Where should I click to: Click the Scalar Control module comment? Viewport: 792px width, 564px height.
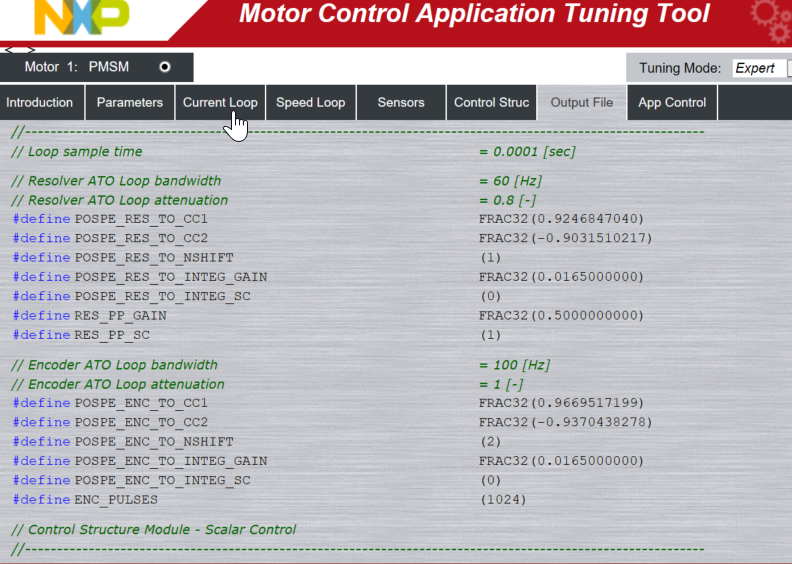point(154,529)
